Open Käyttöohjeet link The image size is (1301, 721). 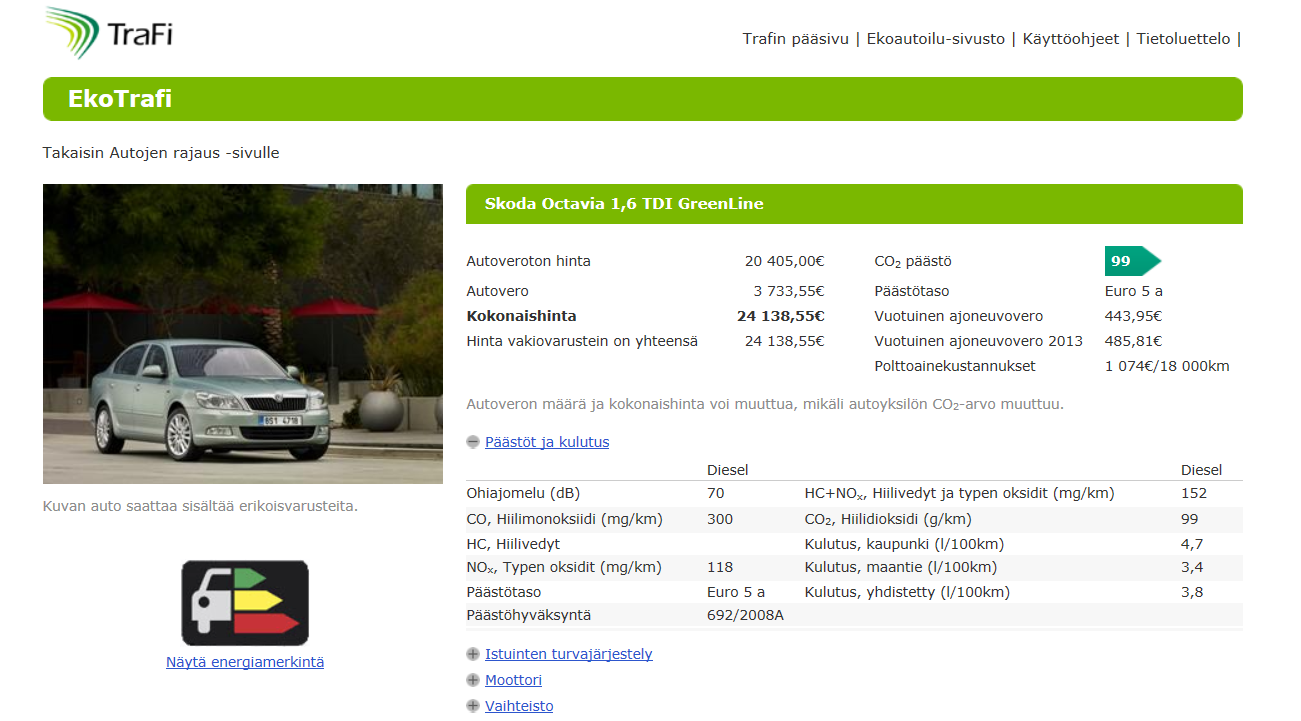point(1071,39)
